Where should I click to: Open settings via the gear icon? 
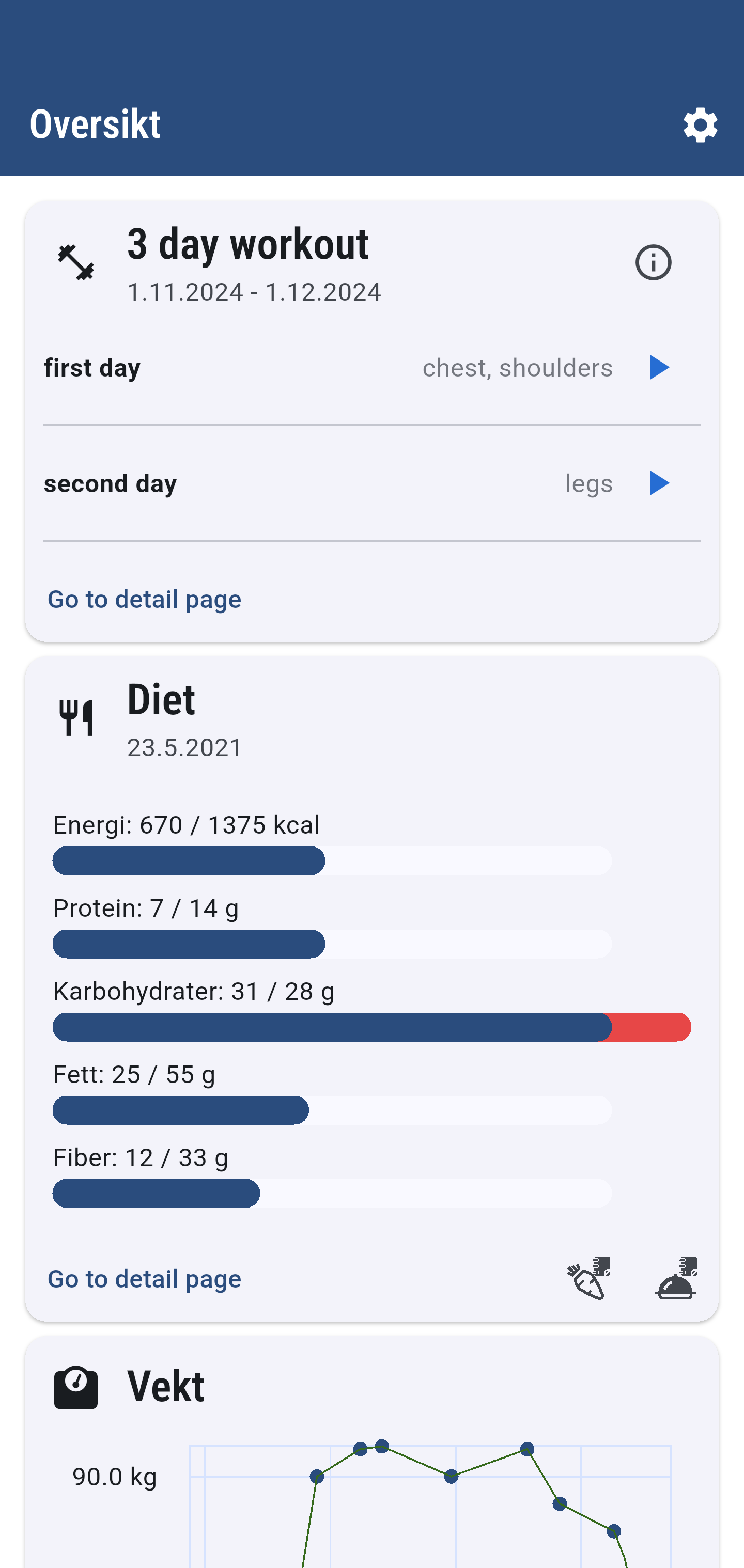(700, 125)
